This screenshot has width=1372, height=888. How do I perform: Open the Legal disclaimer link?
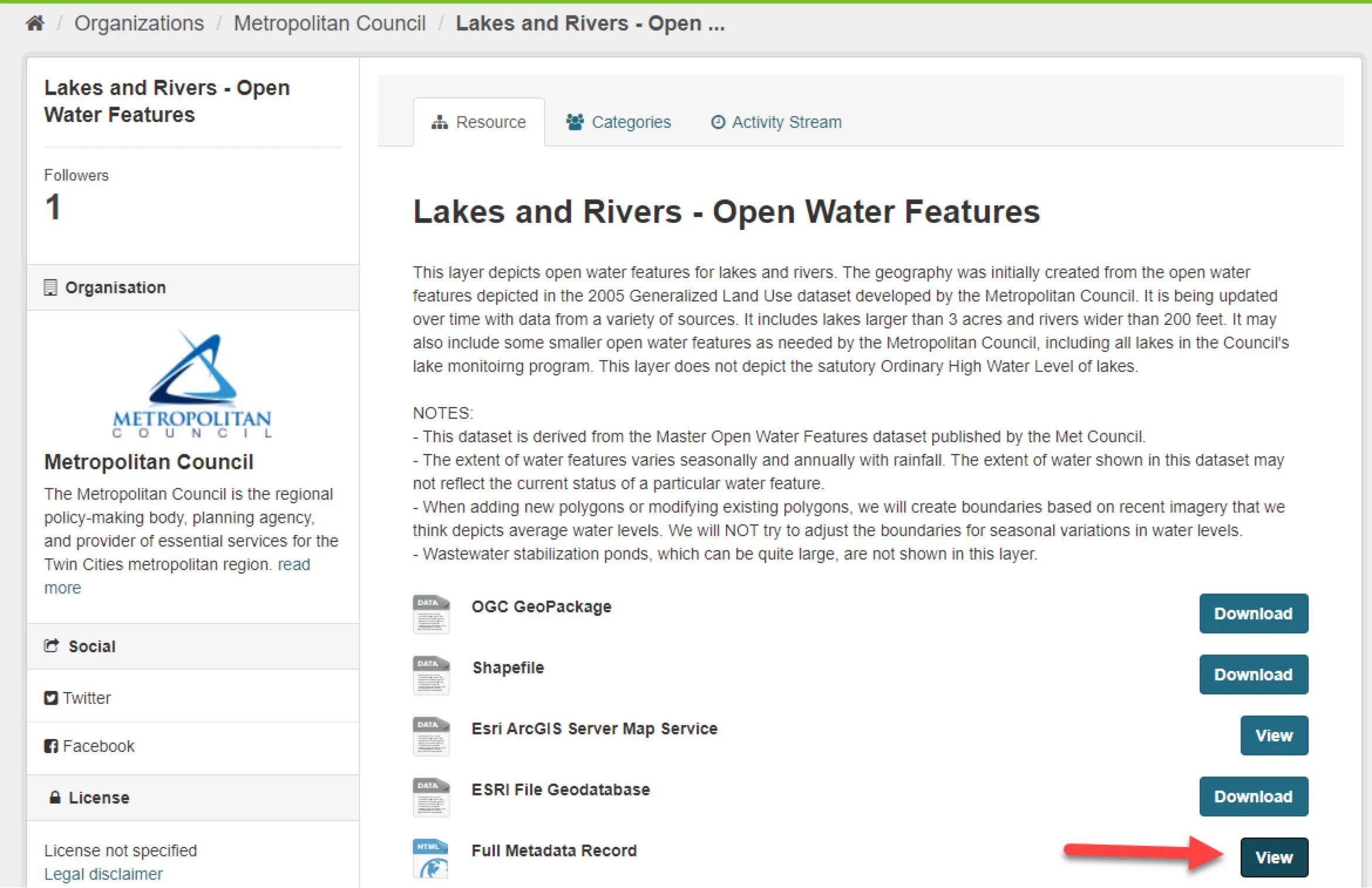tap(103, 874)
